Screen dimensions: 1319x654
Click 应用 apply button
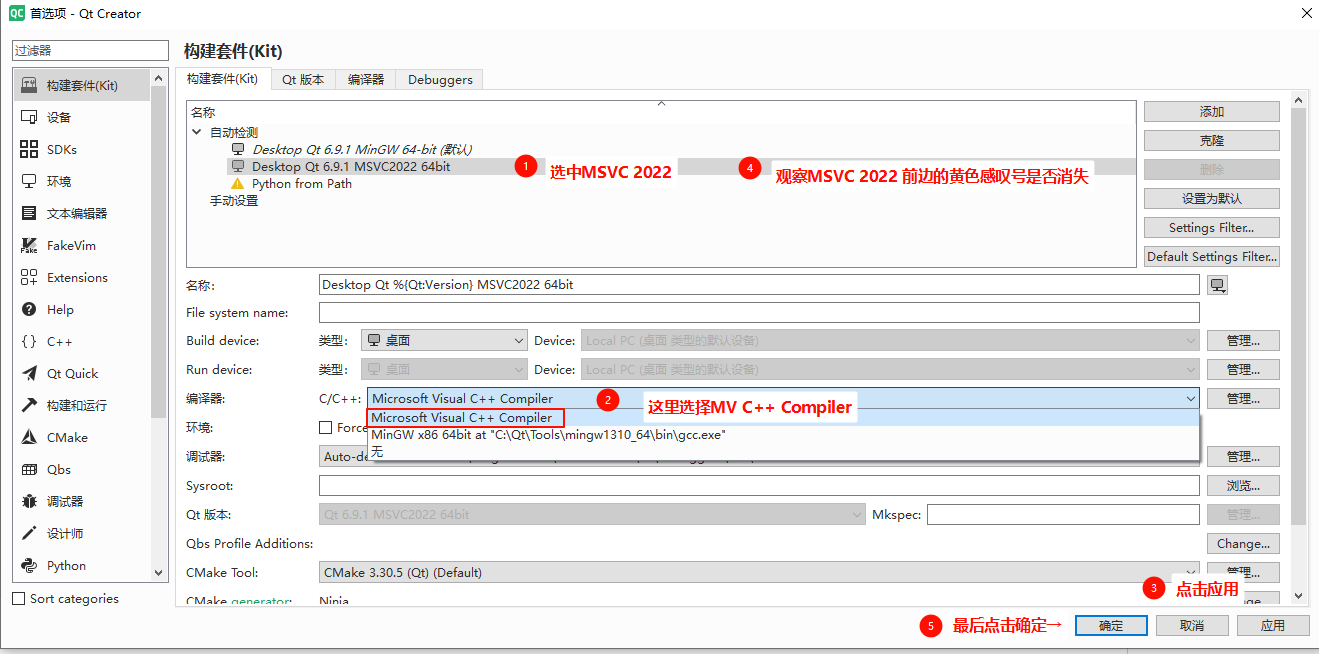[1273, 625]
